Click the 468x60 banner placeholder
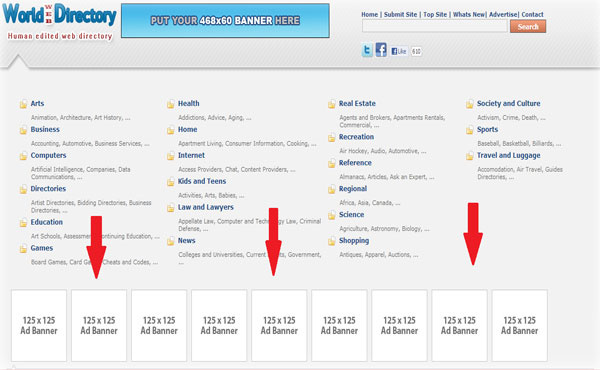Viewport: 600px width, 370px height. pos(225,21)
